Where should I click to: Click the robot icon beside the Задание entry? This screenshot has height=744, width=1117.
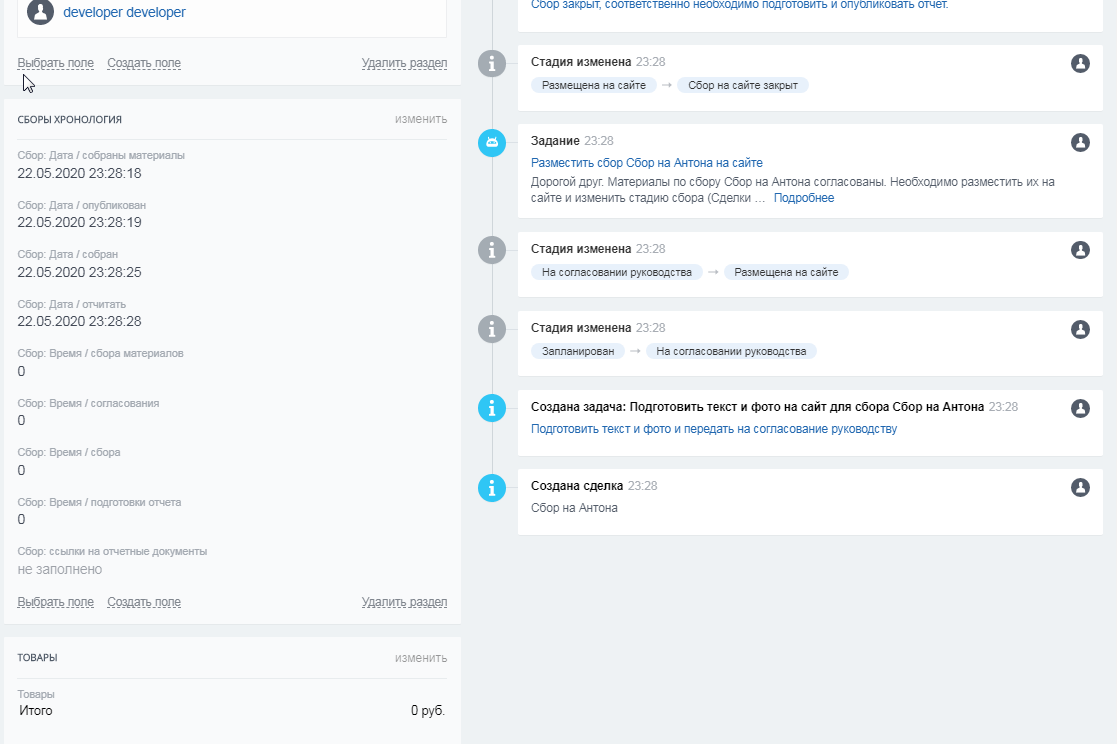coord(491,143)
